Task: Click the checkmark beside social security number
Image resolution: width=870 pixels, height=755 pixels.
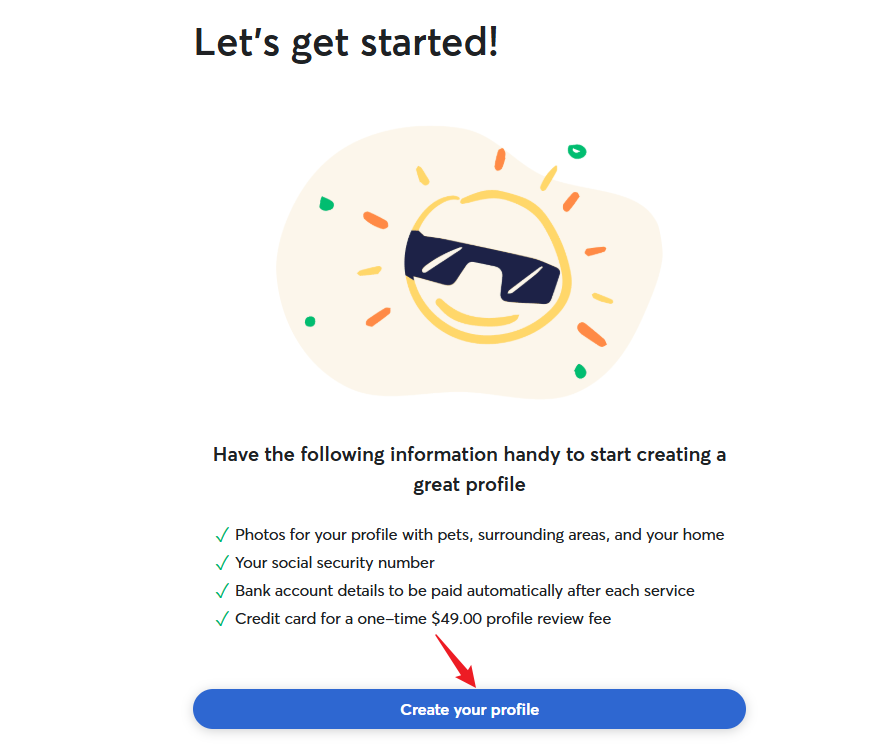Action: 222,563
